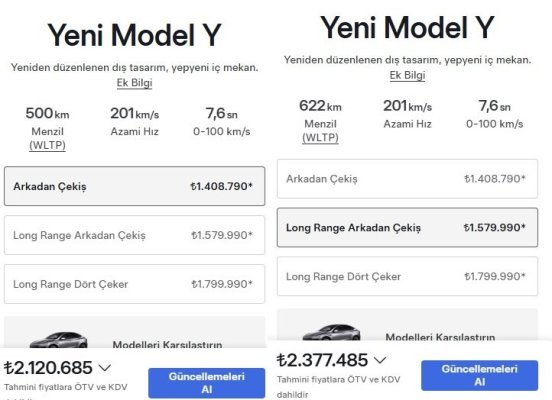
Task: Click the left Güncellemeleri Al button
Action: point(207,383)
